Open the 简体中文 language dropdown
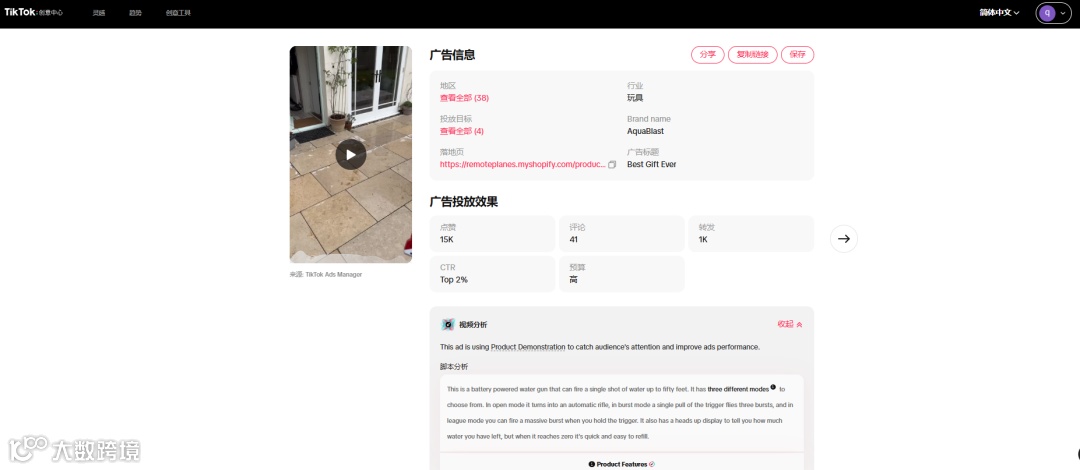This screenshot has width=1080, height=470. pyautogui.click(x=999, y=12)
